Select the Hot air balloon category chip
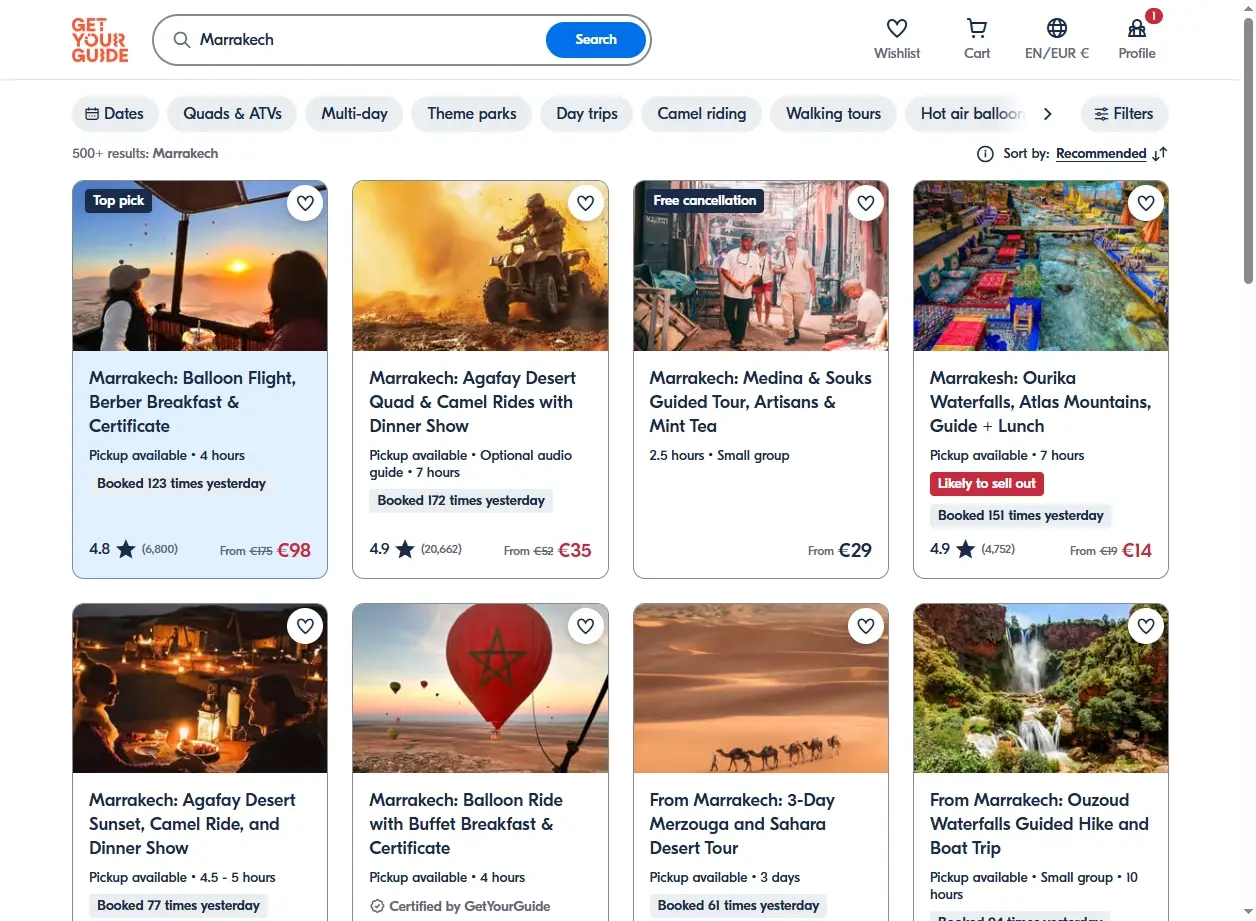Screen dimensions: 1256x921 pos(966,114)
